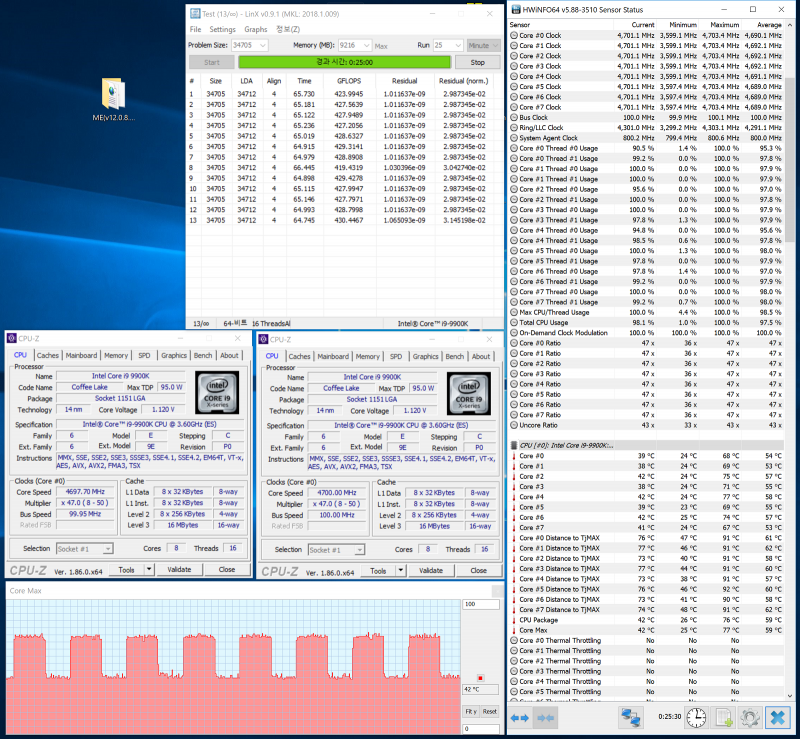Open 정보(Z) menu in LinX

coord(288,30)
